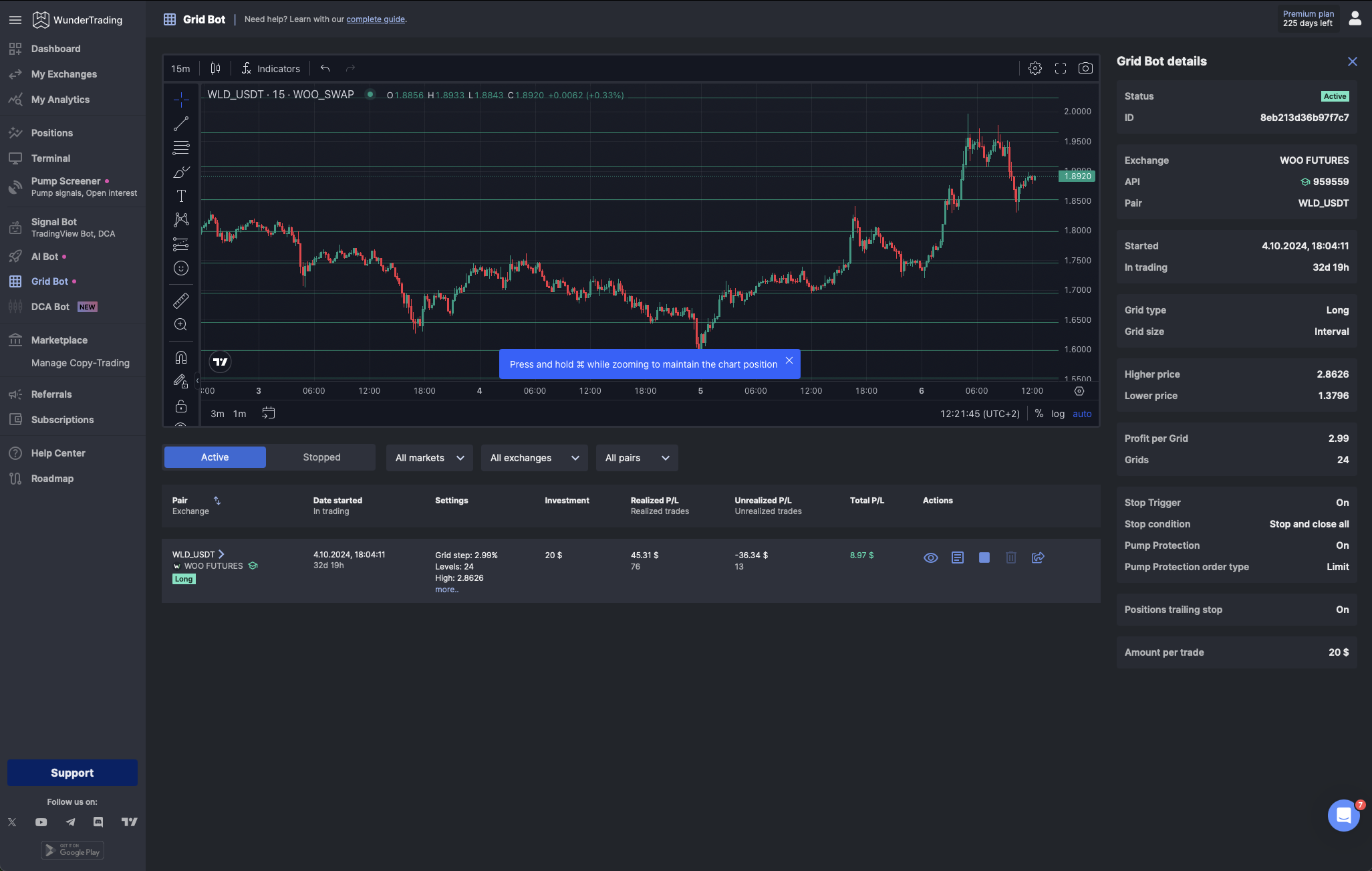1372x871 pixels.
Task: Open the complete guide link
Action: (376, 19)
